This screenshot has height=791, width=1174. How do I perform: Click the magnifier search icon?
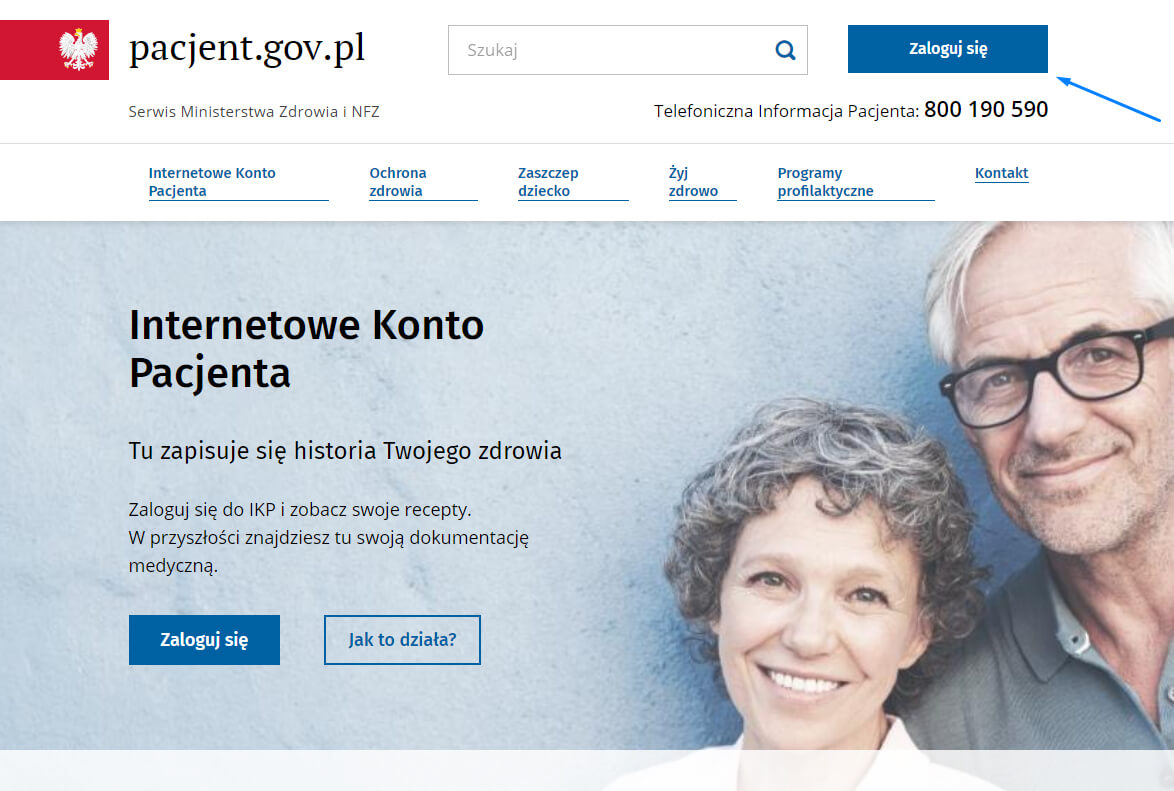(x=785, y=50)
